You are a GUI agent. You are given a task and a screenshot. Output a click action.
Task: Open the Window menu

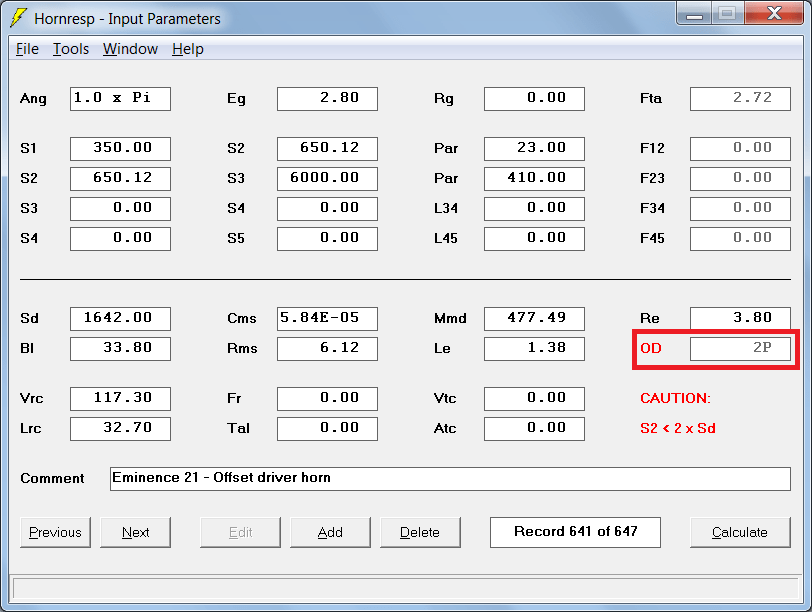pyautogui.click(x=130, y=49)
